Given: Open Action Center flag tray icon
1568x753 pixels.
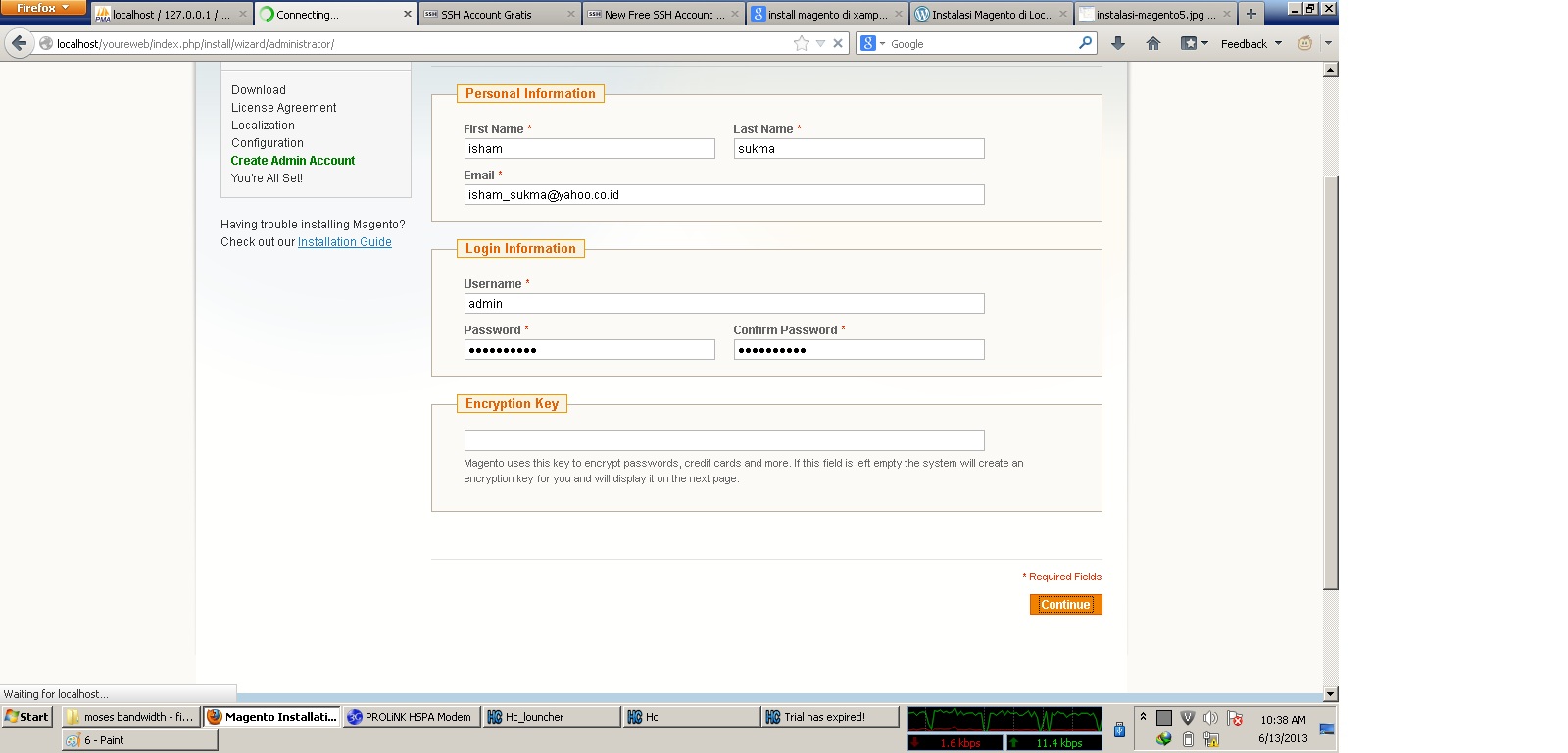Looking at the screenshot, I should (1235, 718).
